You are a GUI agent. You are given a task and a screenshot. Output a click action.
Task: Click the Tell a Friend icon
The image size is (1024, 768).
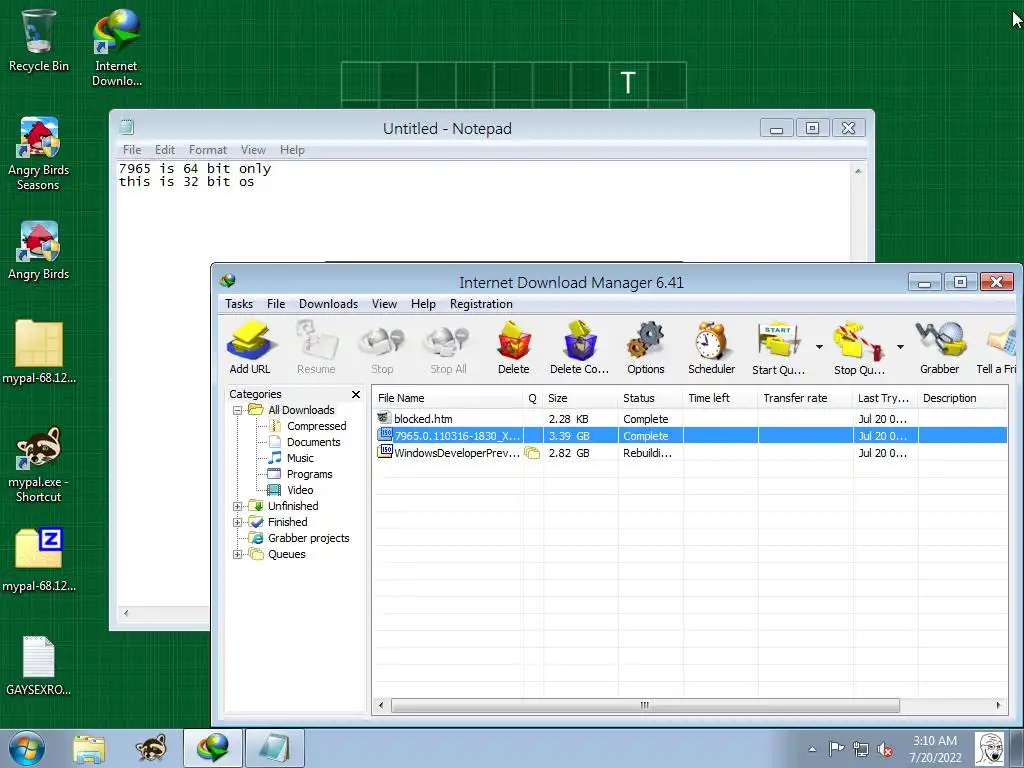click(x=997, y=347)
